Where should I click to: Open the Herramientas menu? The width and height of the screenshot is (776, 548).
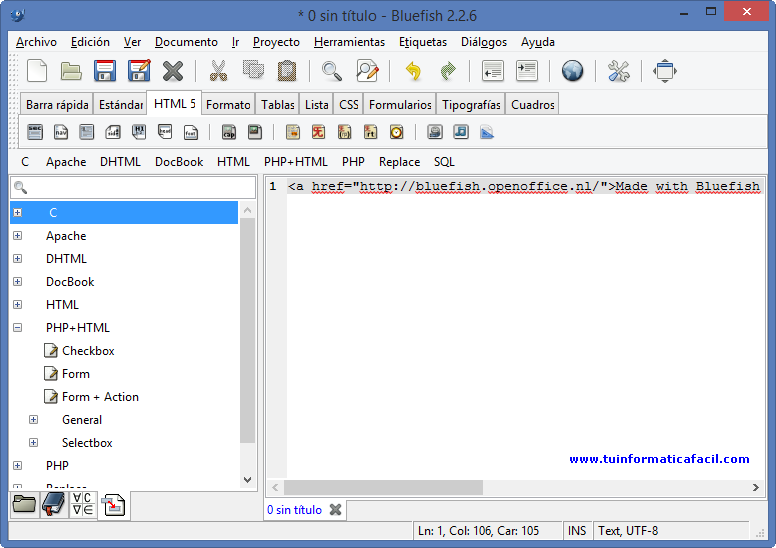point(349,42)
